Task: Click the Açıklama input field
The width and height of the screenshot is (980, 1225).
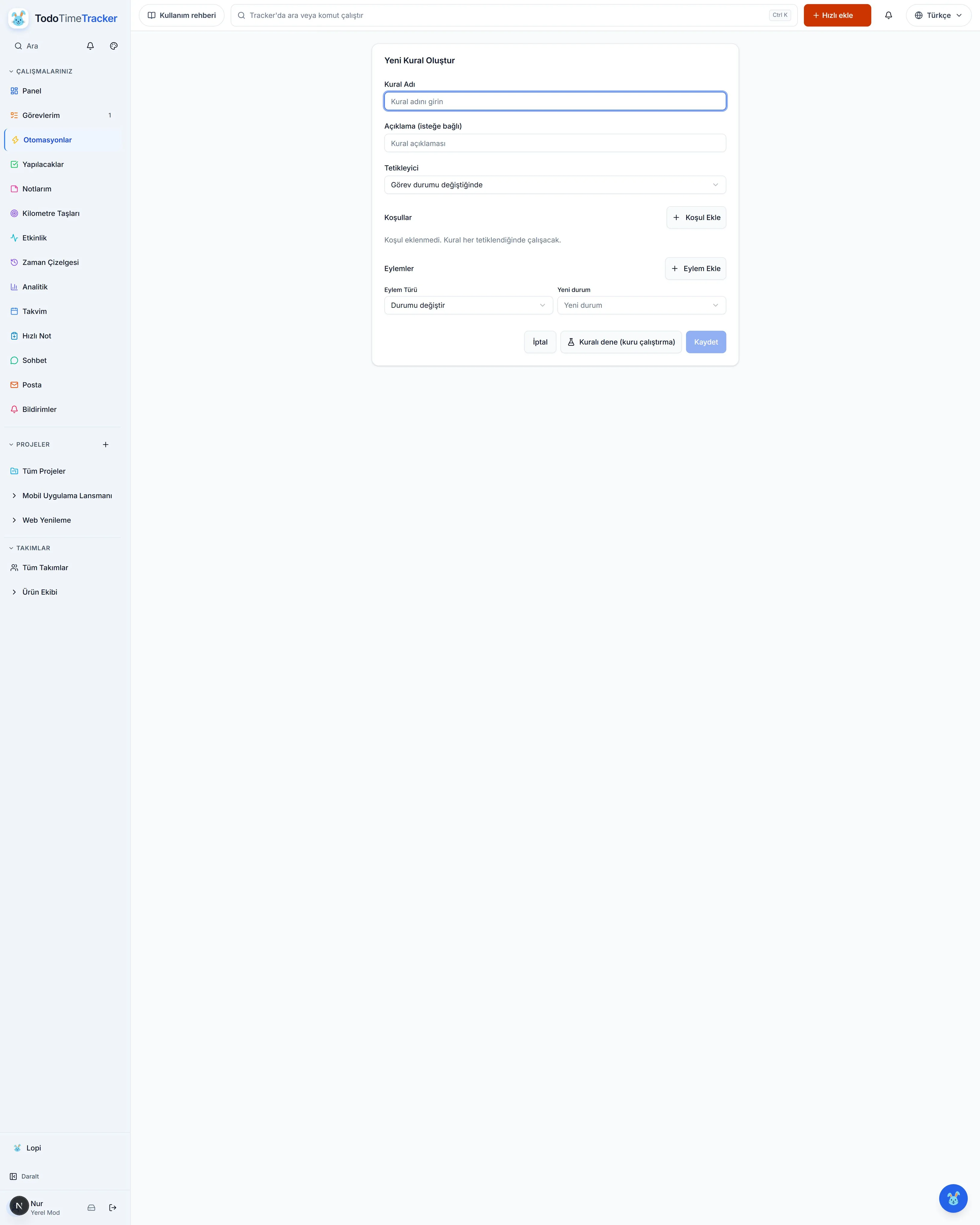Action: 555,143
